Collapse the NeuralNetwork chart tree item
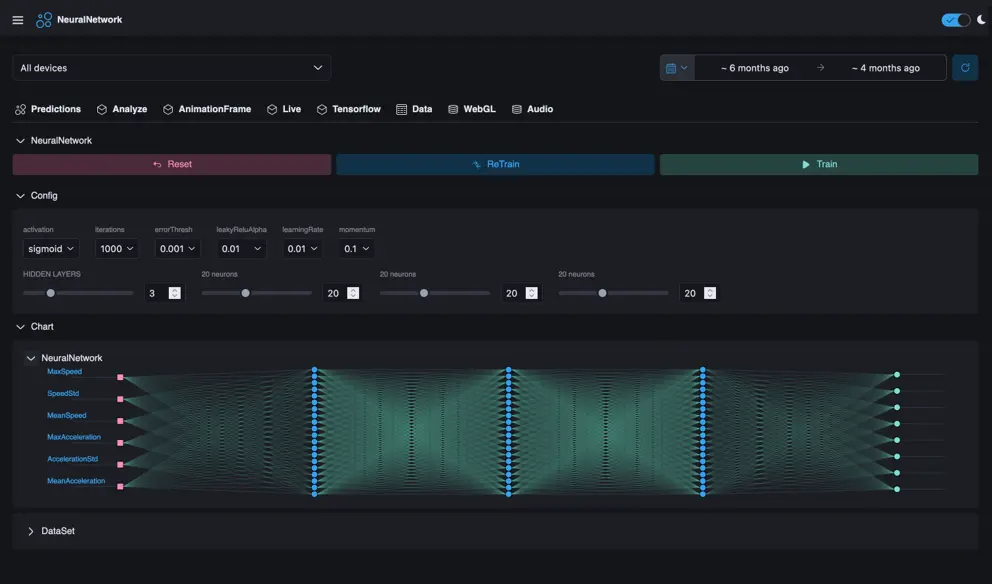992x584 pixels. coord(32,356)
